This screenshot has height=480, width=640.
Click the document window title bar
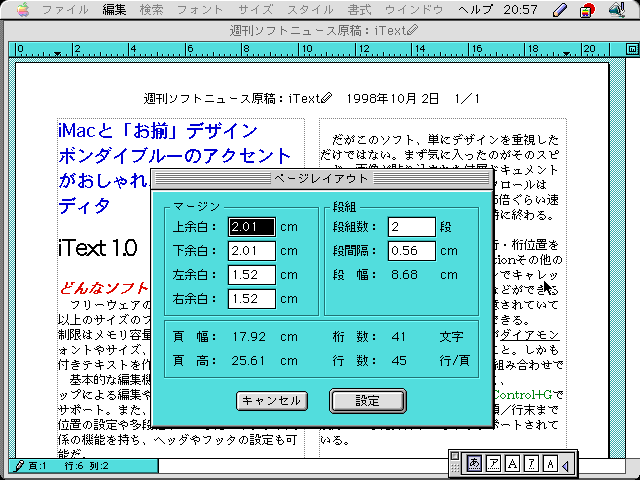[320, 30]
